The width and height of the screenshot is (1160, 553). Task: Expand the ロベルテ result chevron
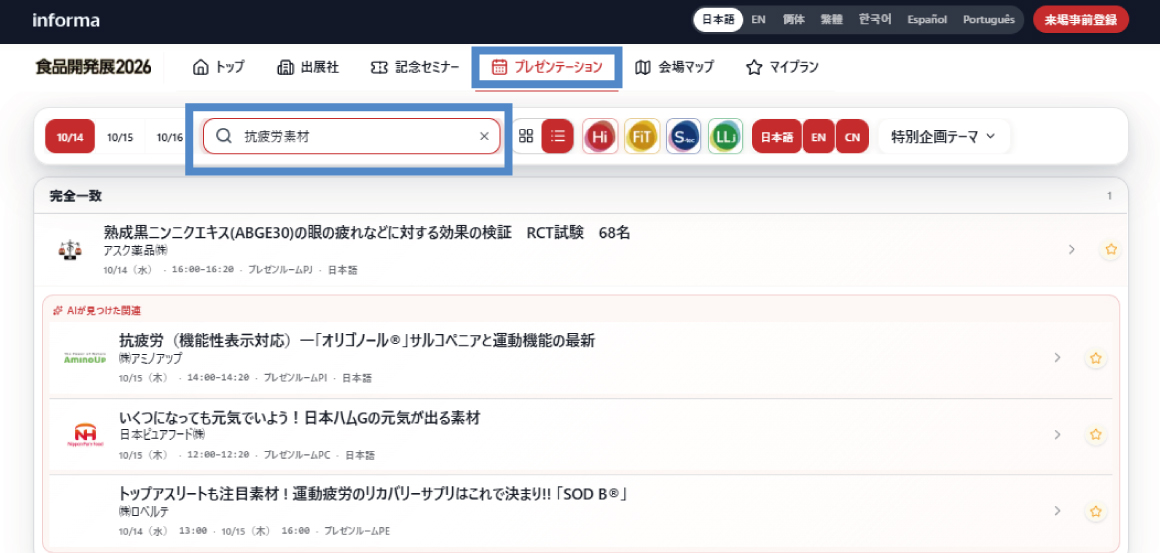[1057, 511]
